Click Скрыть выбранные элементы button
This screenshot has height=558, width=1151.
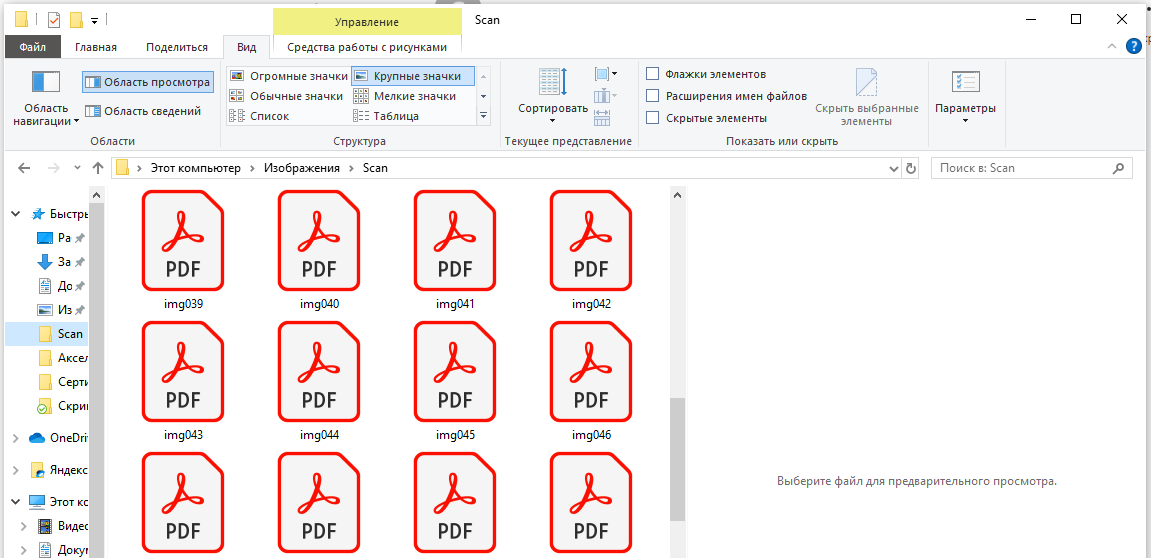point(867,98)
